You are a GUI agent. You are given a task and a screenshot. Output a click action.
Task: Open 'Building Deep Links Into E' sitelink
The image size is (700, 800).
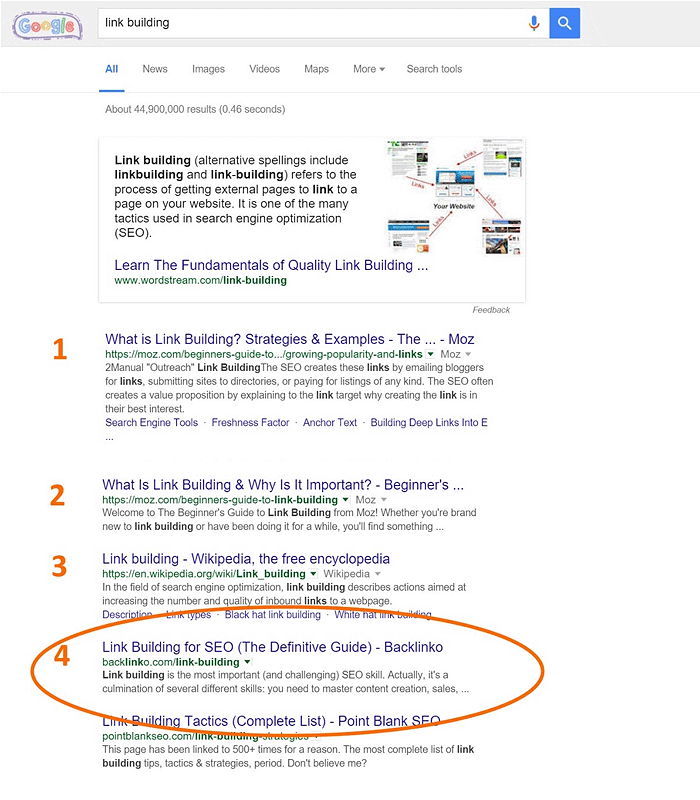[x=429, y=423]
